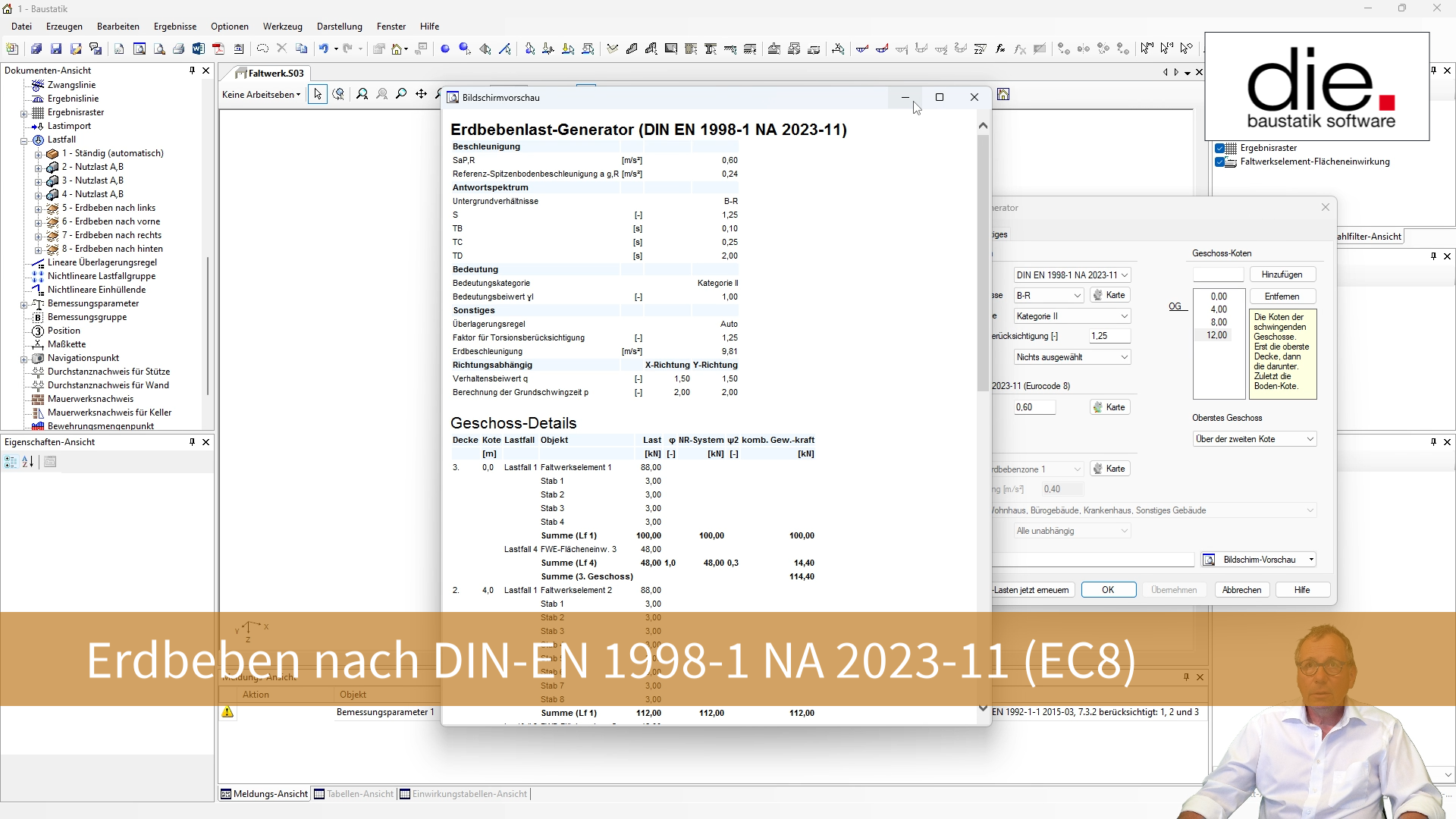Screen dimensions: 1456x819
Task: Export to PDF via toolbar icon
Action: (x=218, y=49)
